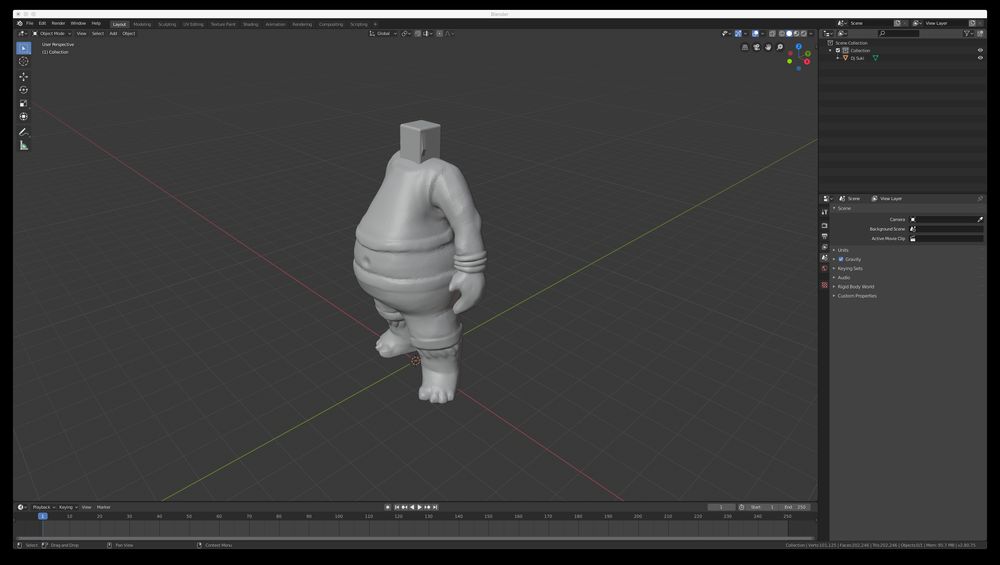Select the Annotate tool
The height and width of the screenshot is (565, 1000).
[24, 132]
